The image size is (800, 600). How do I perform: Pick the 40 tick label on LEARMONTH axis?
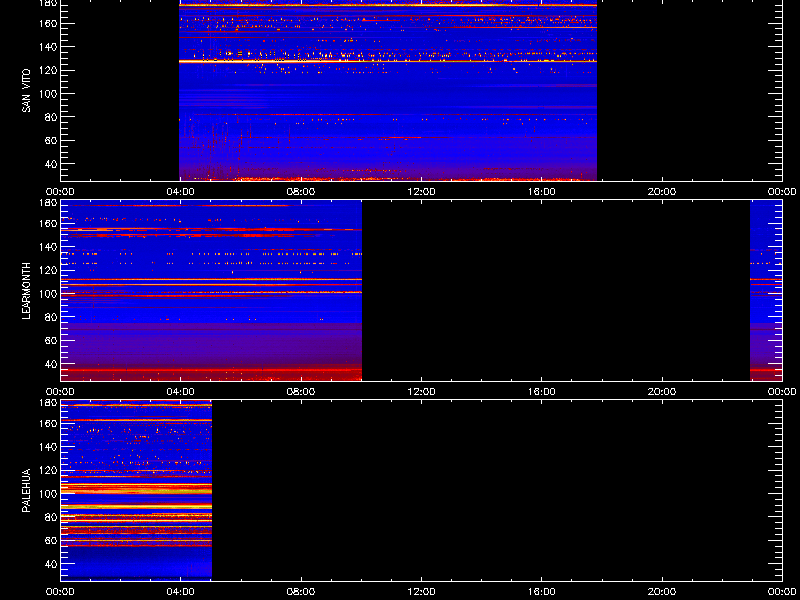52,364
